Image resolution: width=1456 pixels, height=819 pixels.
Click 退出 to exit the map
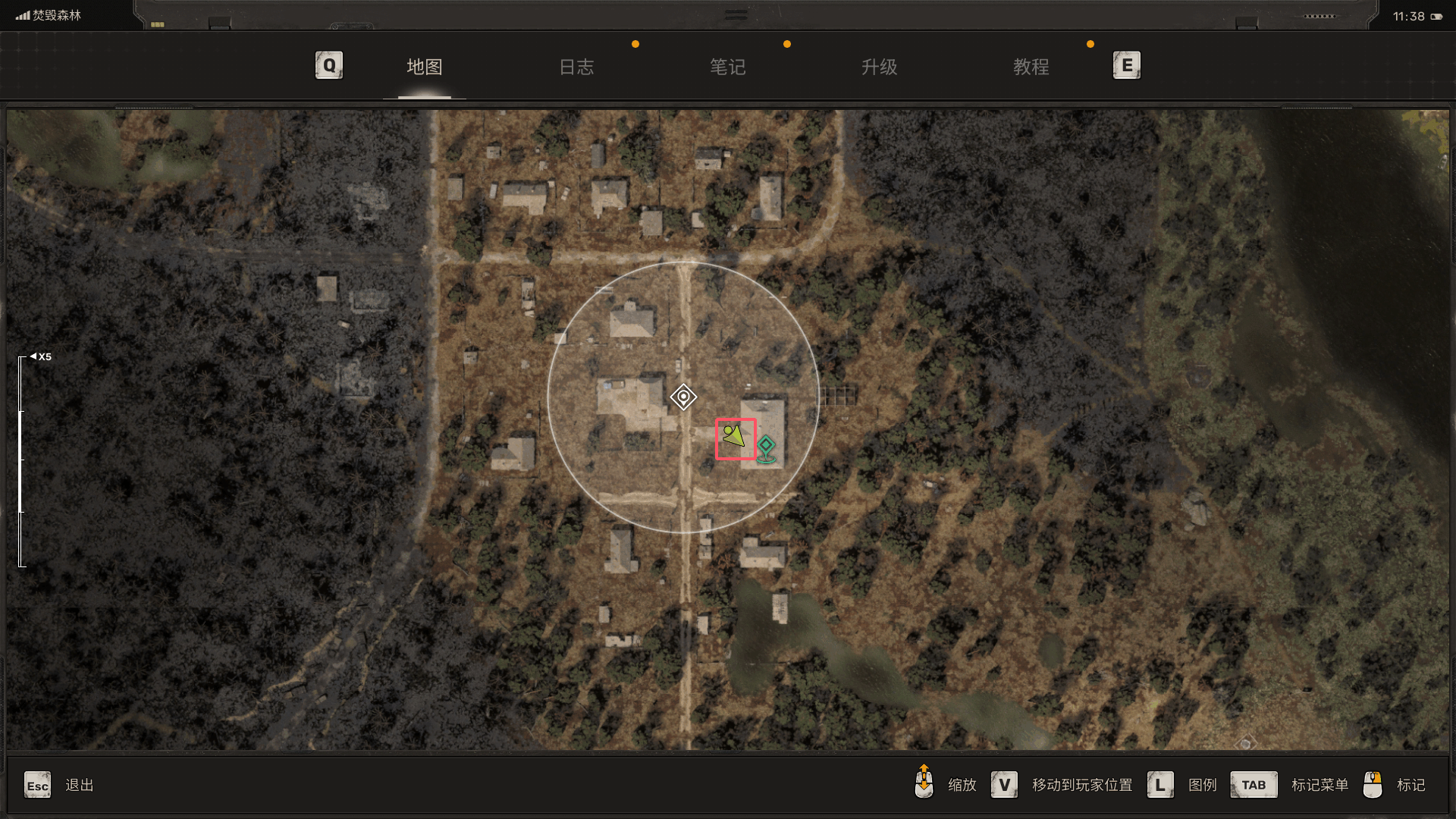coord(78,784)
